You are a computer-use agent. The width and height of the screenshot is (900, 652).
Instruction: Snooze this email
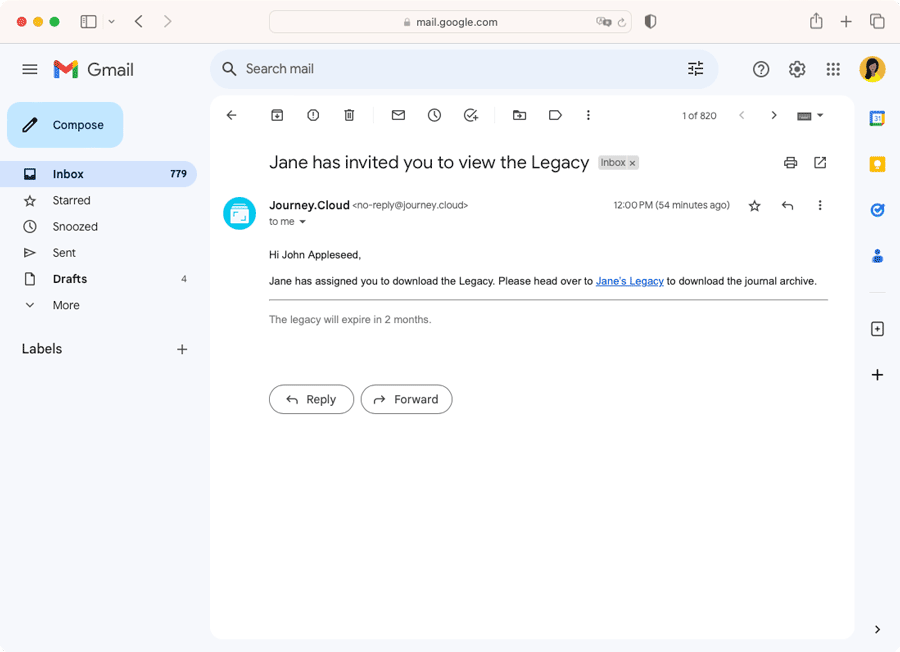pyautogui.click(x=434, y=115)
